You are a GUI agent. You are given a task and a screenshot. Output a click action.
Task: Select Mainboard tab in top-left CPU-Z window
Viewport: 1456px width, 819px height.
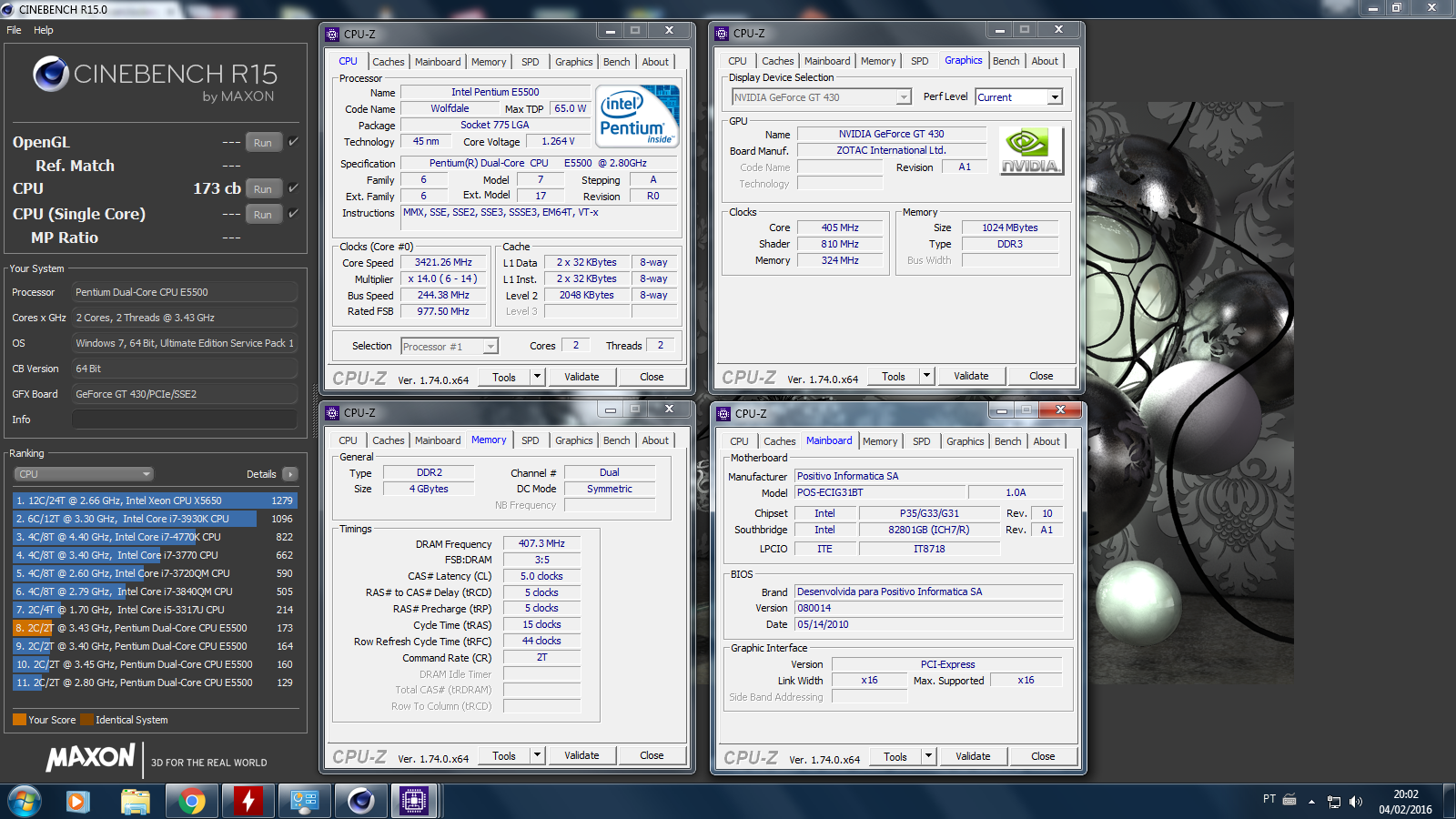tap(438, 62)
